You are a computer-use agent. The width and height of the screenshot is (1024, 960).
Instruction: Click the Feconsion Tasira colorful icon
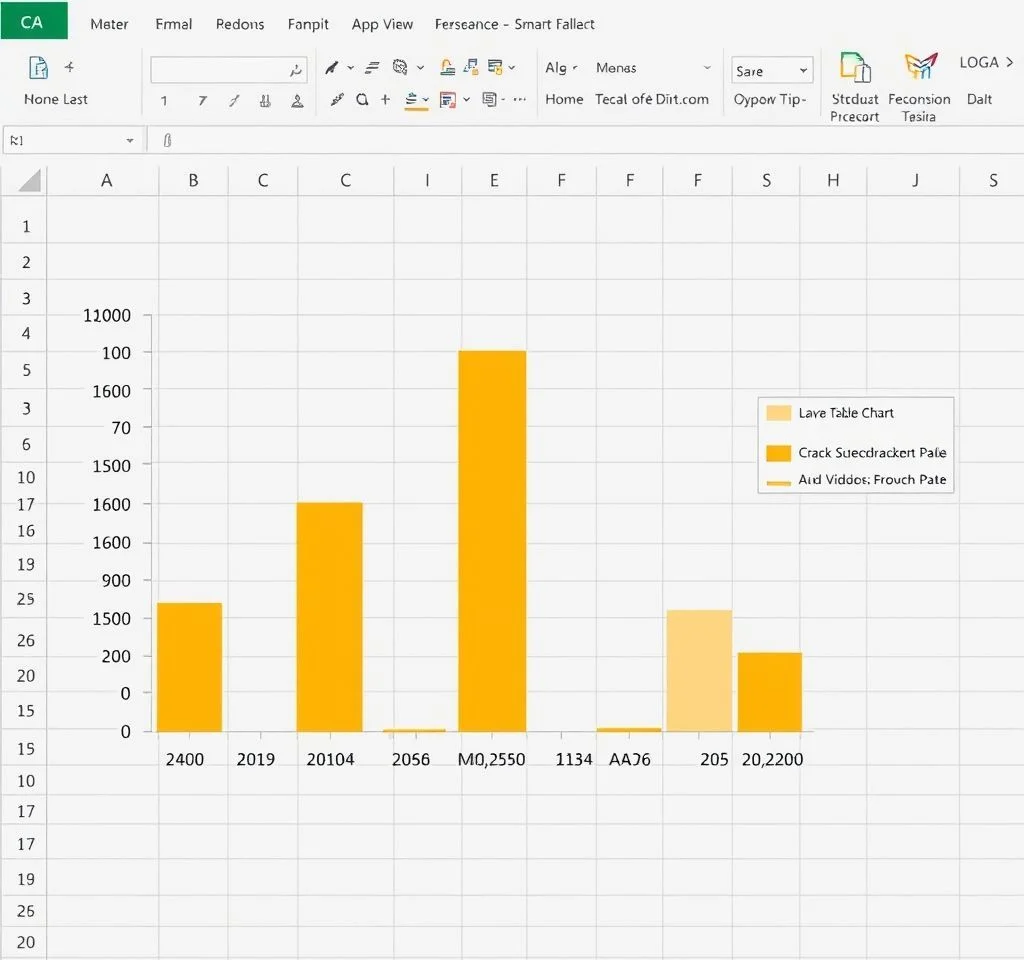[919, 67]
